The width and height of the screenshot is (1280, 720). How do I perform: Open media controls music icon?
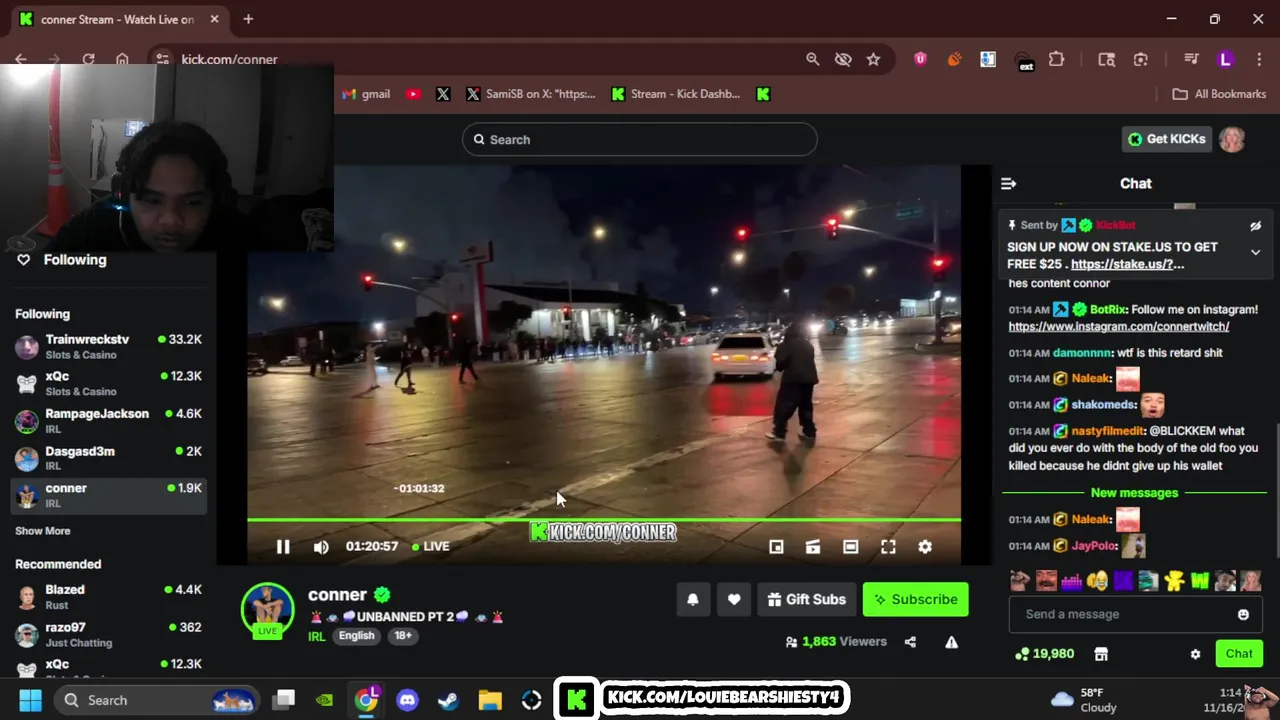tap(1191, 59)
